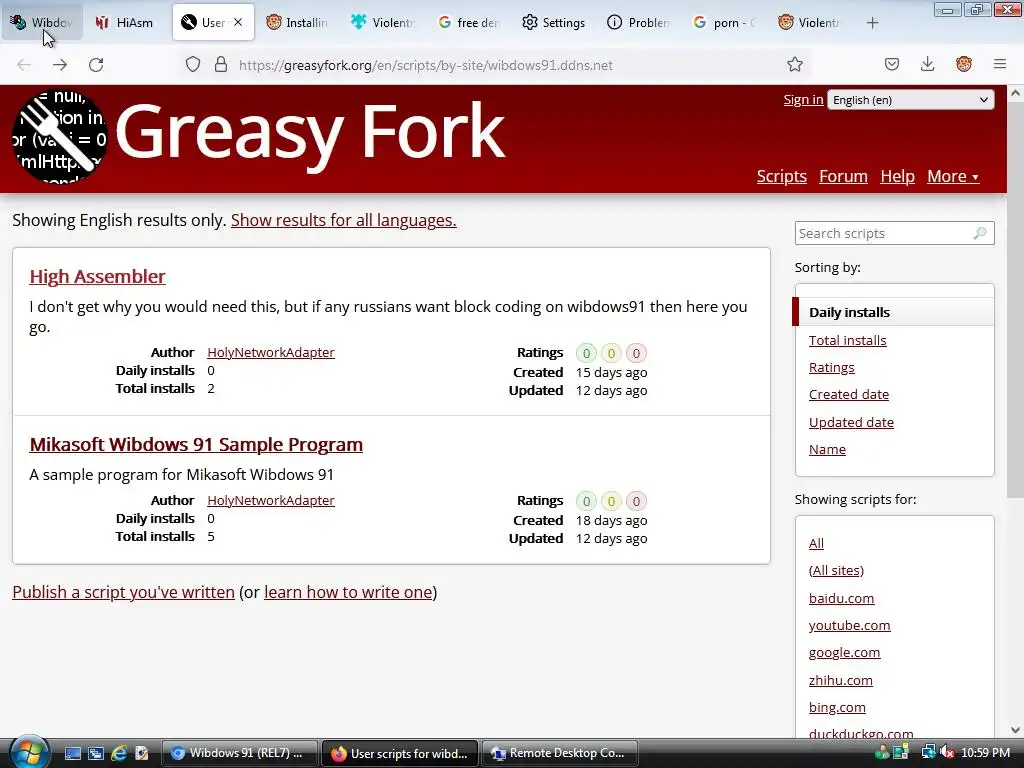The height and width of the screenshot is (768, 1024).
Task: Open the High Assembler script
Action: coord(97,276)
